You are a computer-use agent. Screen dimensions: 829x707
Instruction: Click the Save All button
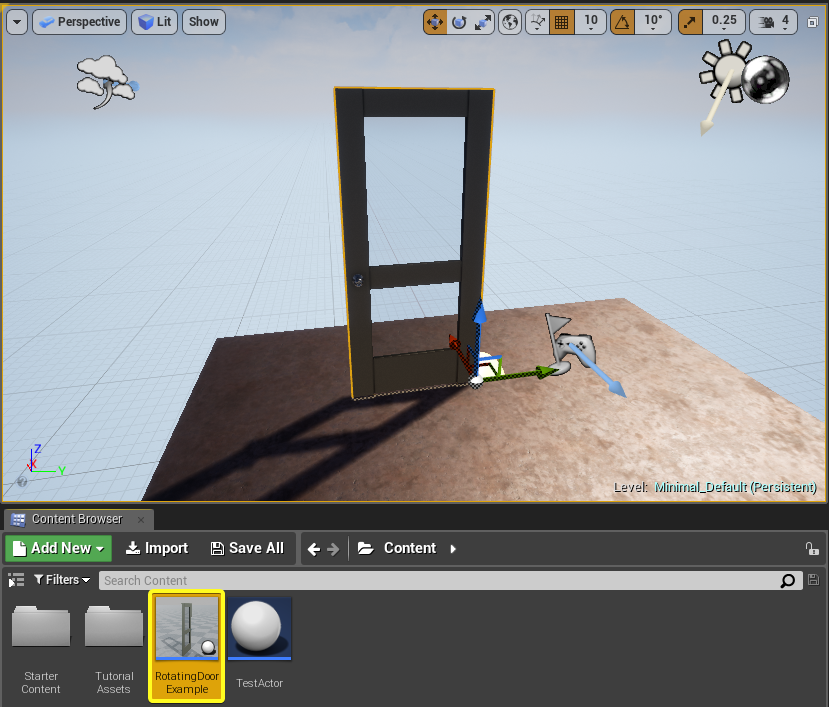pos(247,548)
